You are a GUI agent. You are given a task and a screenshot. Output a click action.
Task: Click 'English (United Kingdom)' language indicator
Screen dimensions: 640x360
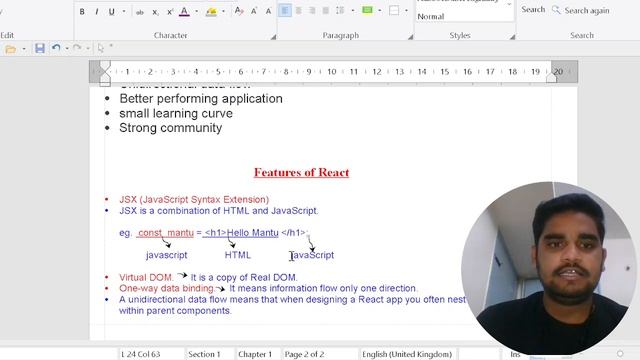[407, 354]
